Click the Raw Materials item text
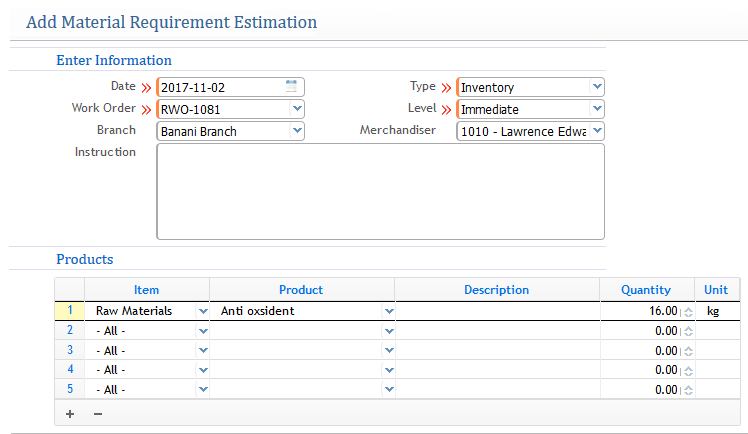The height and width of the screenshot is (434, 748). coord(134,311)
